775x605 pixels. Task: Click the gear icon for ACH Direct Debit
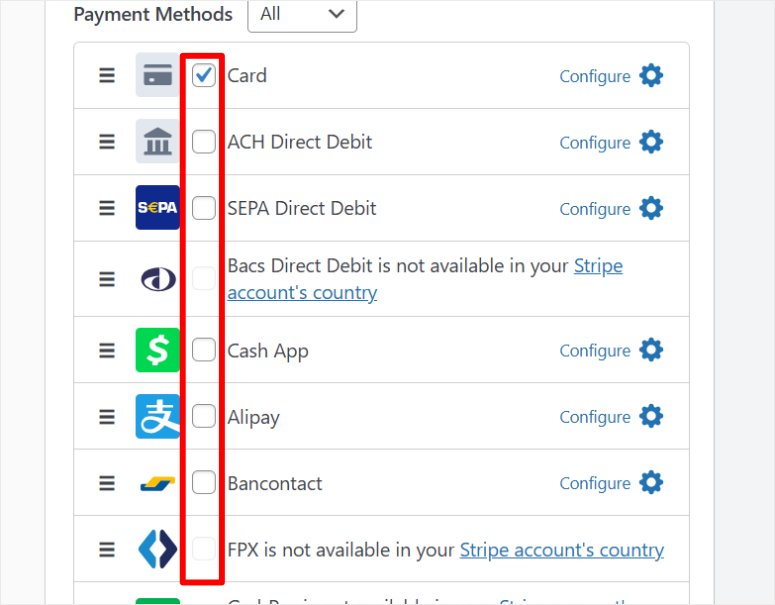[x=651, y=142]
